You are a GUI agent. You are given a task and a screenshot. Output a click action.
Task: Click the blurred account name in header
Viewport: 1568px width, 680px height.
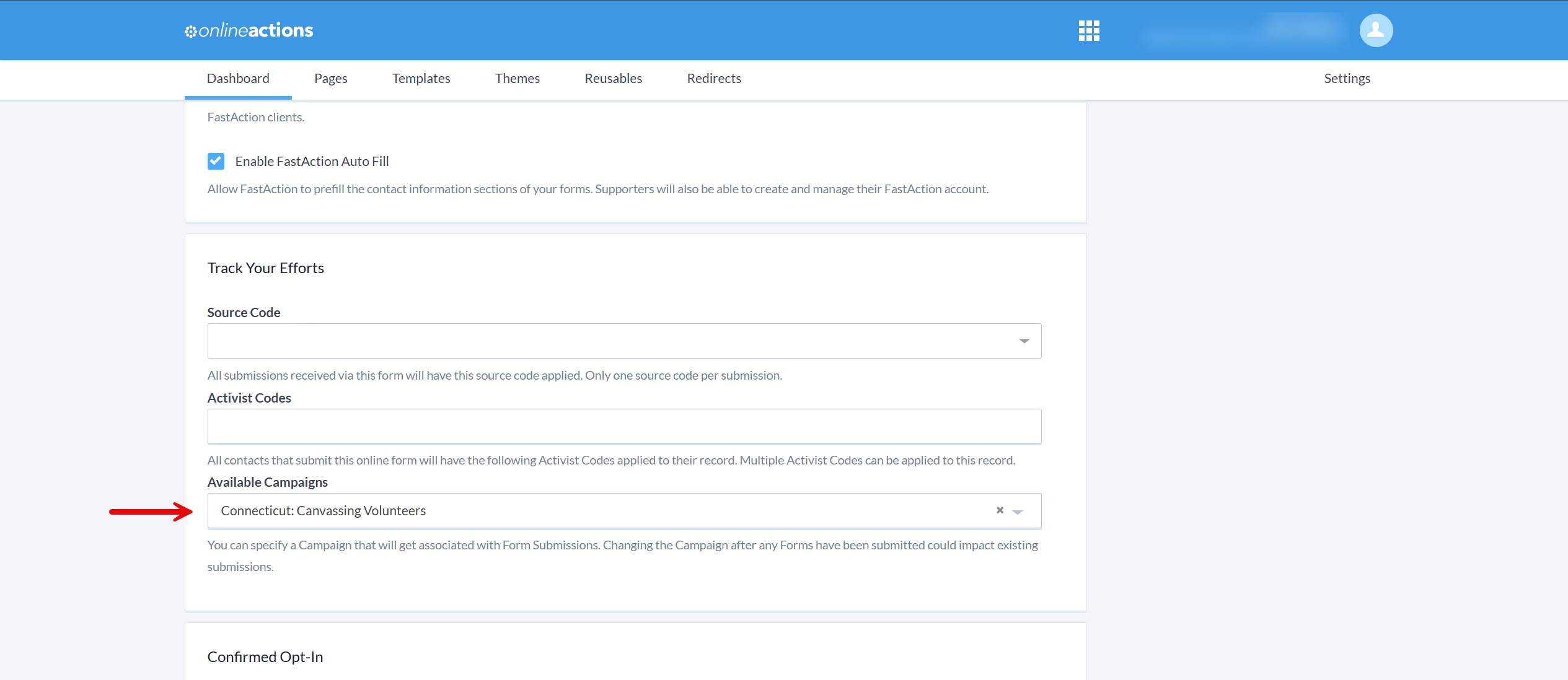coord(1243,30)
